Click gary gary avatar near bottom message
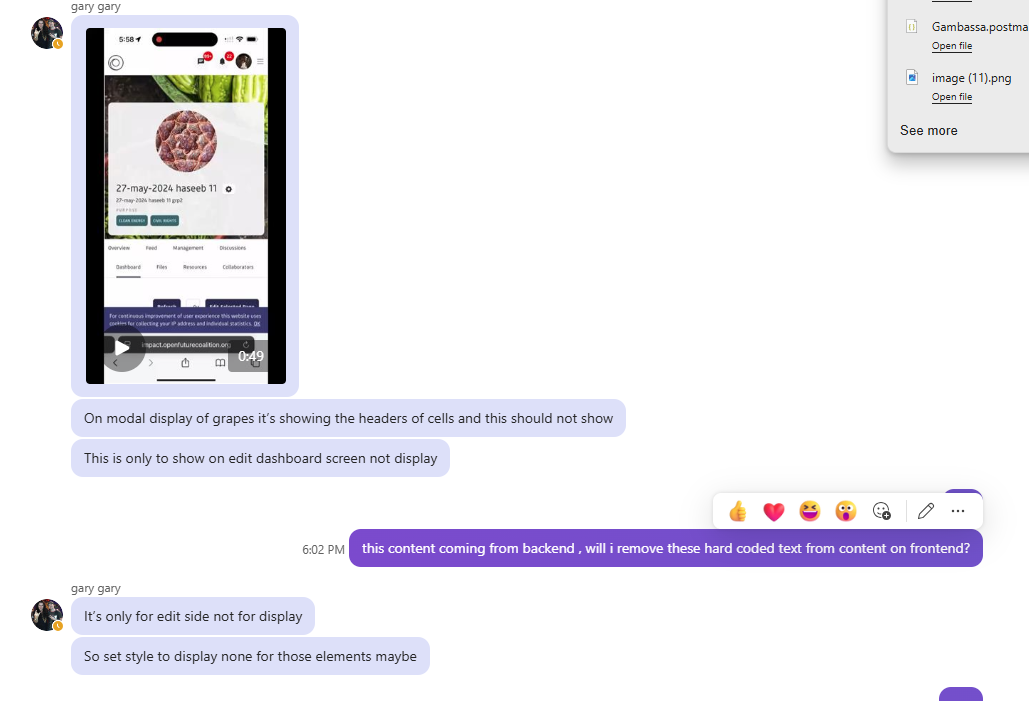Image resolution: width=1029 pixels, height=701 pixels. pos(47,615)
